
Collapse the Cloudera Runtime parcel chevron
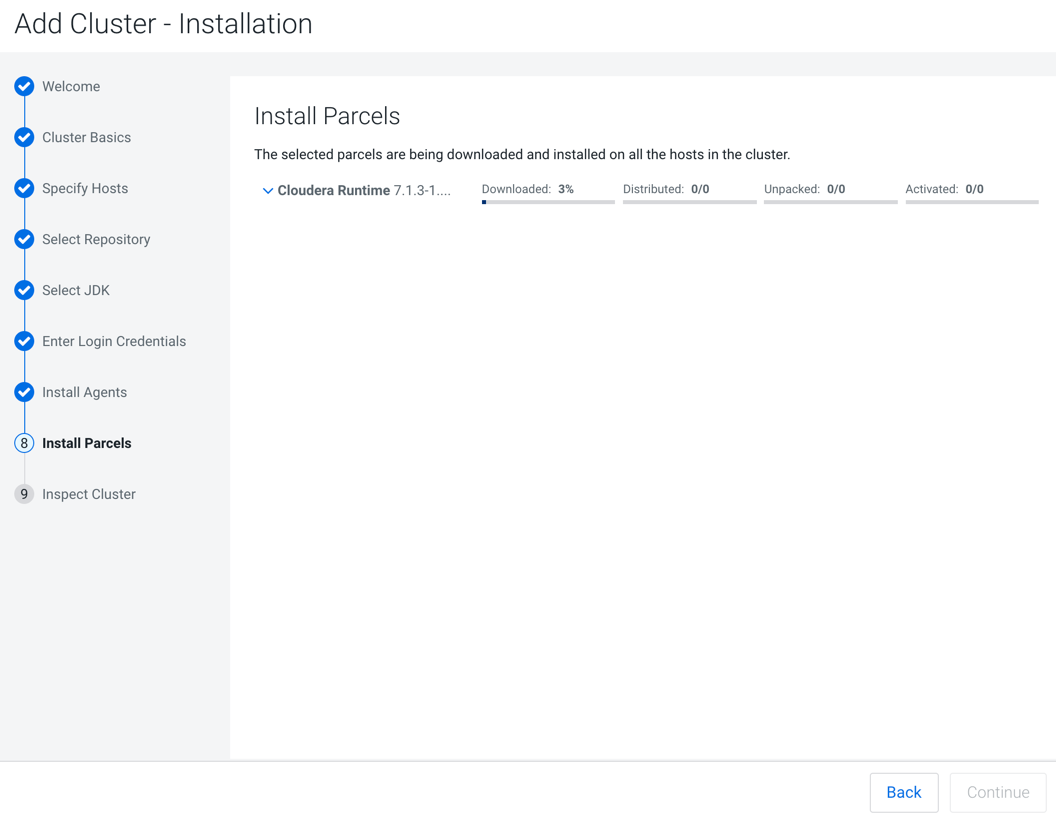point(267,190)
